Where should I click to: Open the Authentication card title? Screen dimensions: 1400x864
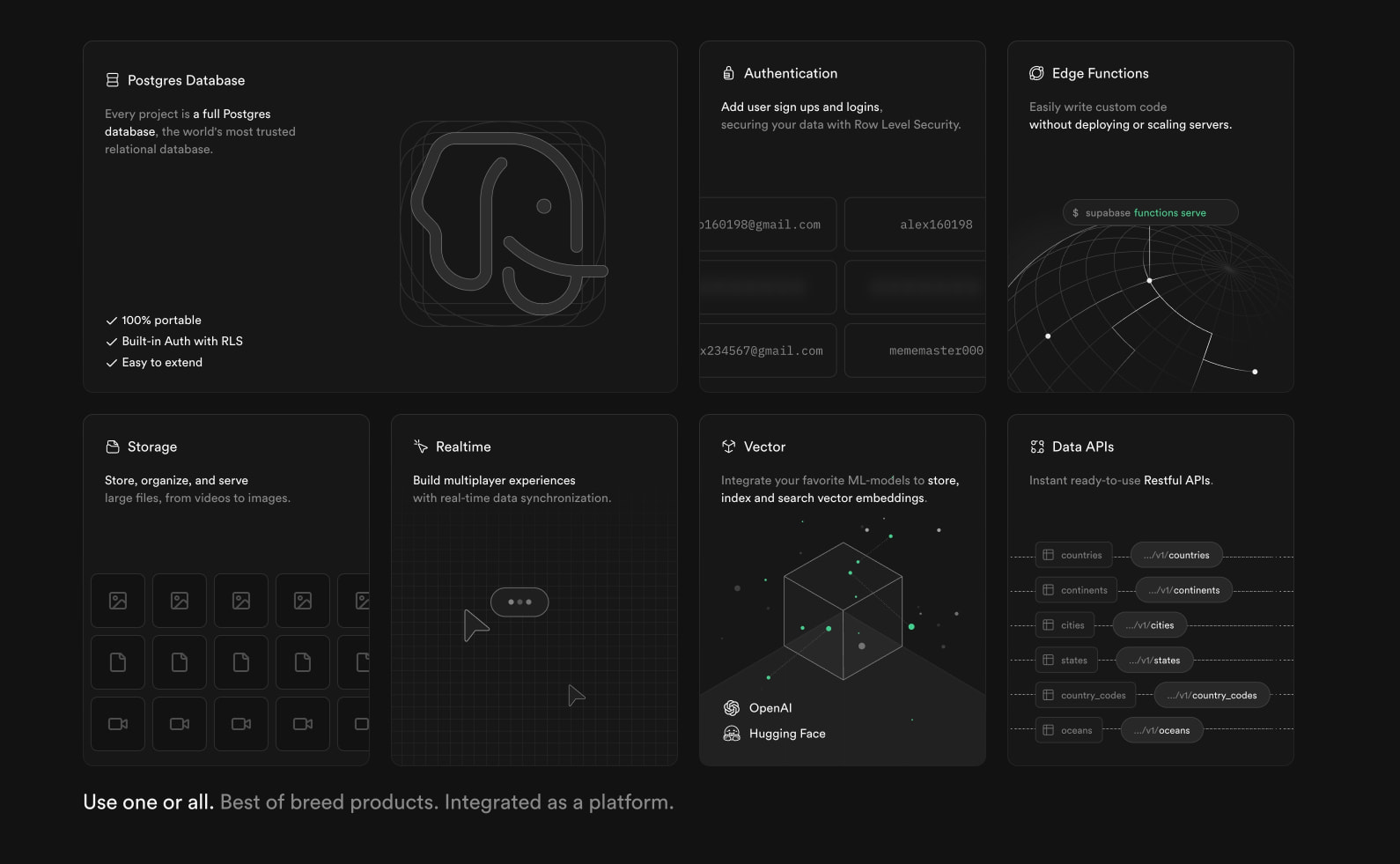pyautogui.click(x=791, y=73)
